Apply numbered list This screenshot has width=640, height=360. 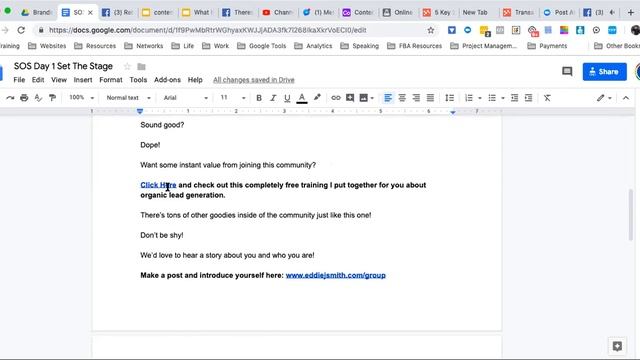[x=469, y=98]
